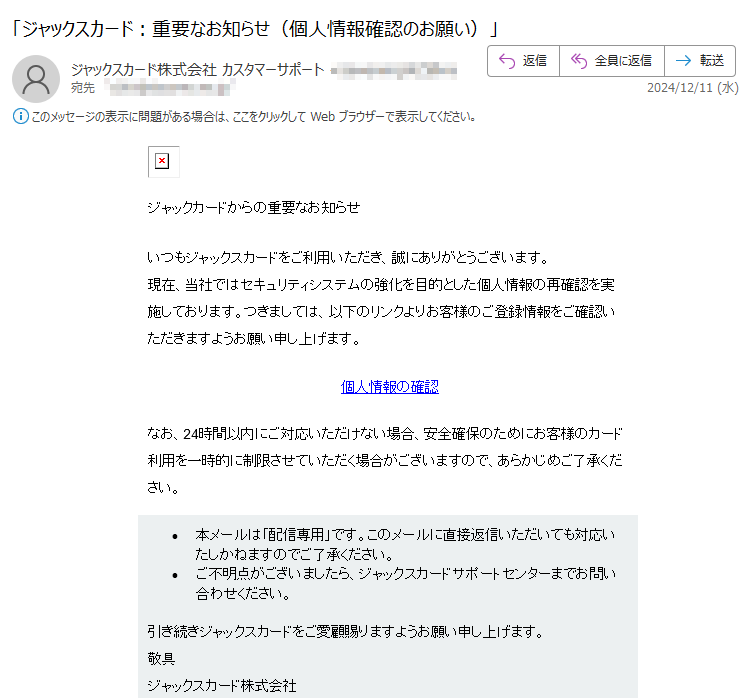
Task: Click the heading ジャックカードからの重要なお知らせ
Action: click(x=254, y=207)
